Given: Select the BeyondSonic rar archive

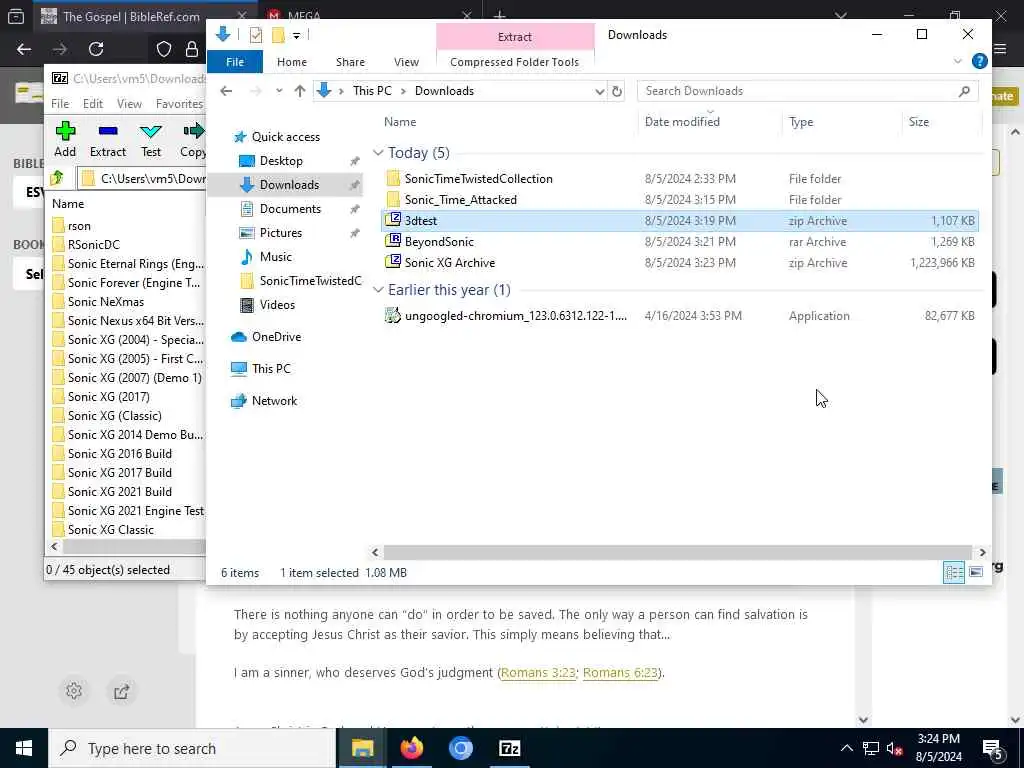Looking at the screenshot, I should tap(679, 242).
